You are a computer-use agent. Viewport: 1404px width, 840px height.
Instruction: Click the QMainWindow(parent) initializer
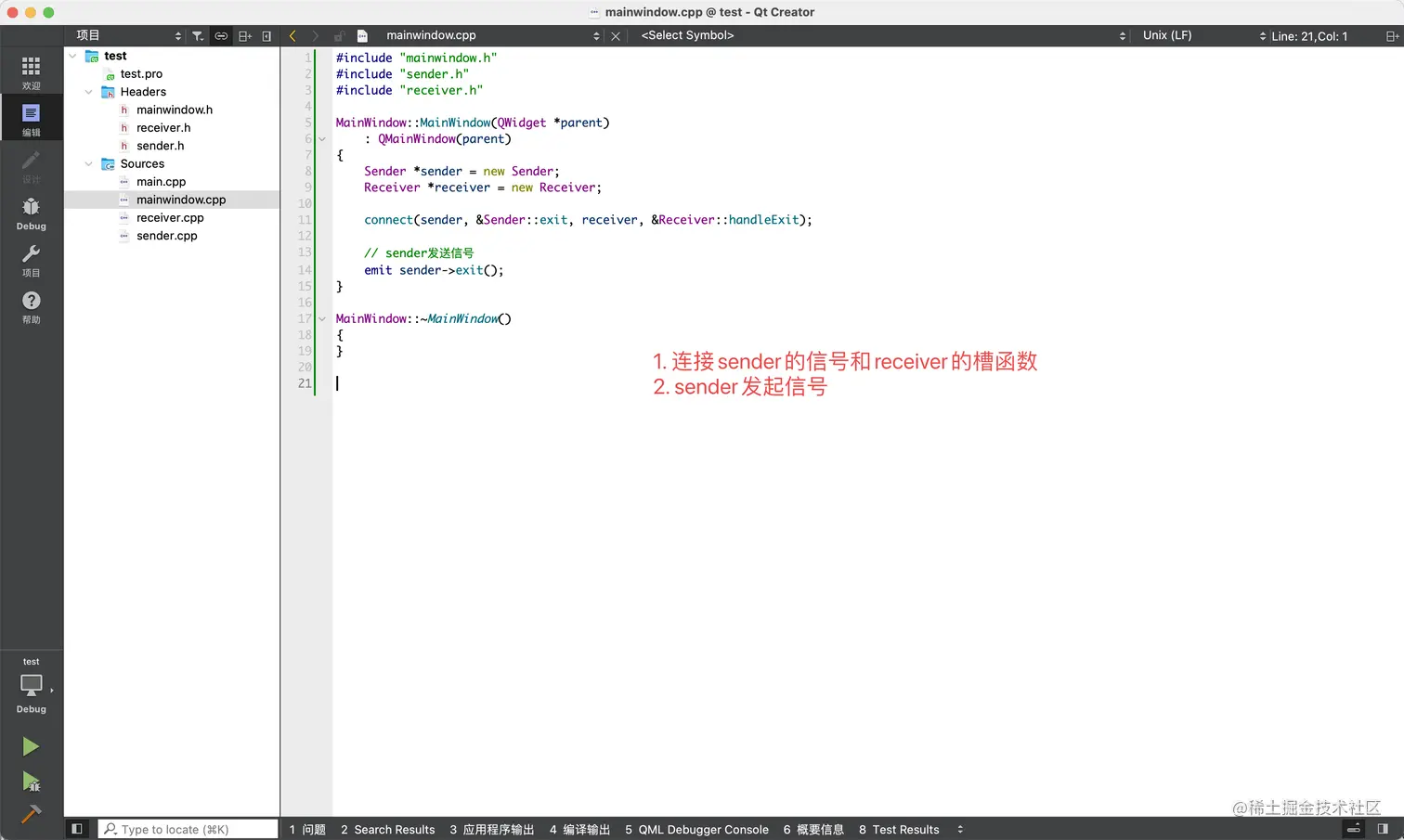point(444,139)
